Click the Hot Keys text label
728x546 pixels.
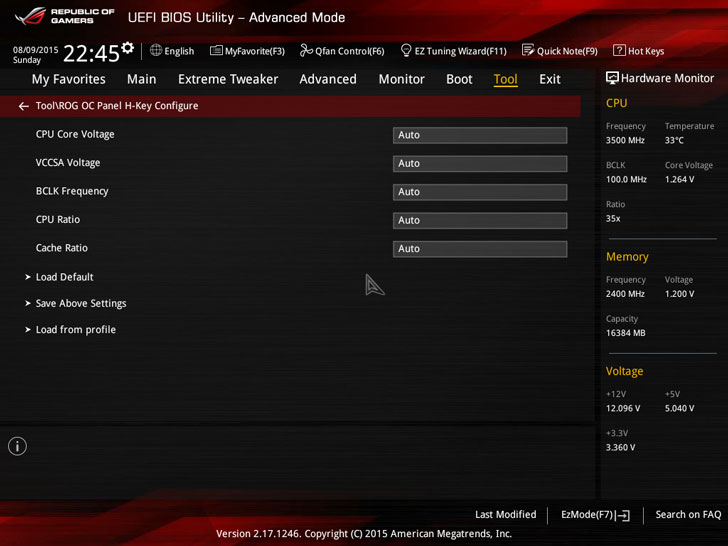coord(646,51)
